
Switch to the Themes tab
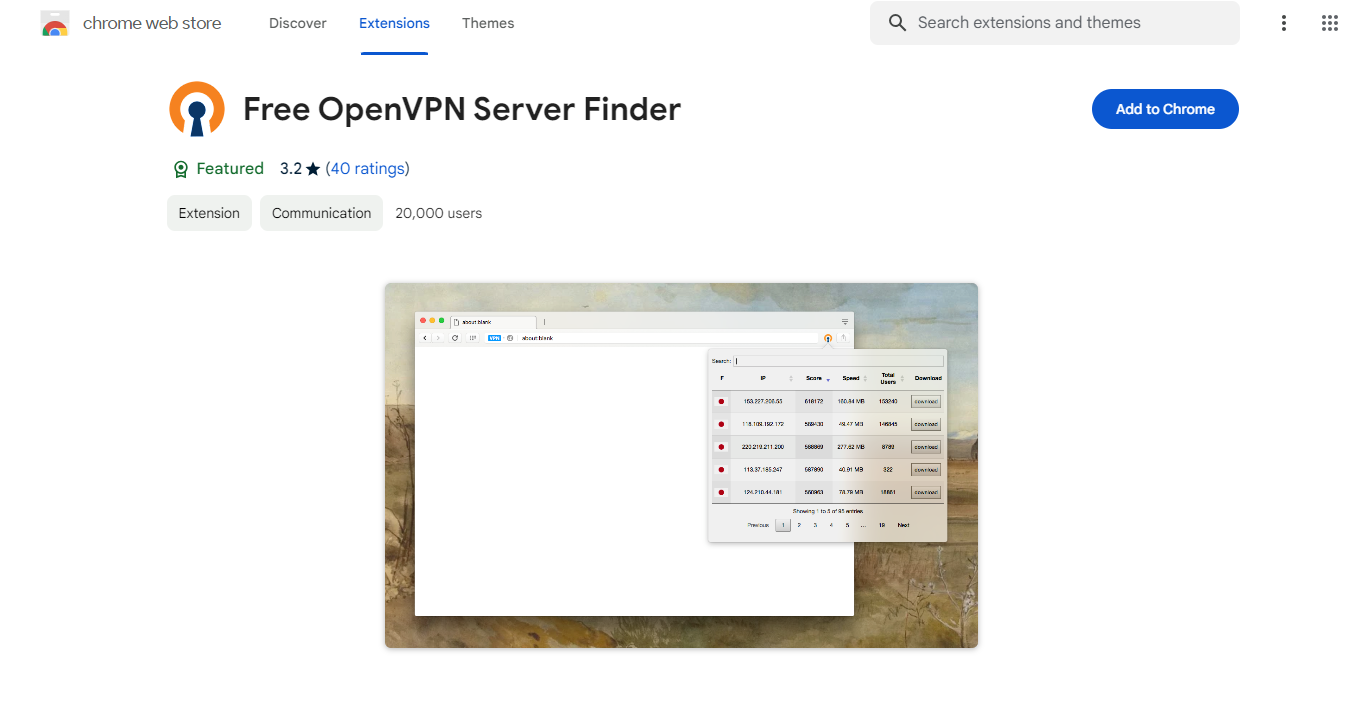coord(488,23)
